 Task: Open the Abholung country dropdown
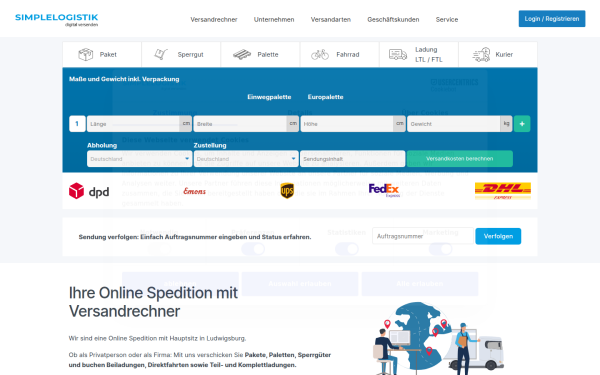139,159
